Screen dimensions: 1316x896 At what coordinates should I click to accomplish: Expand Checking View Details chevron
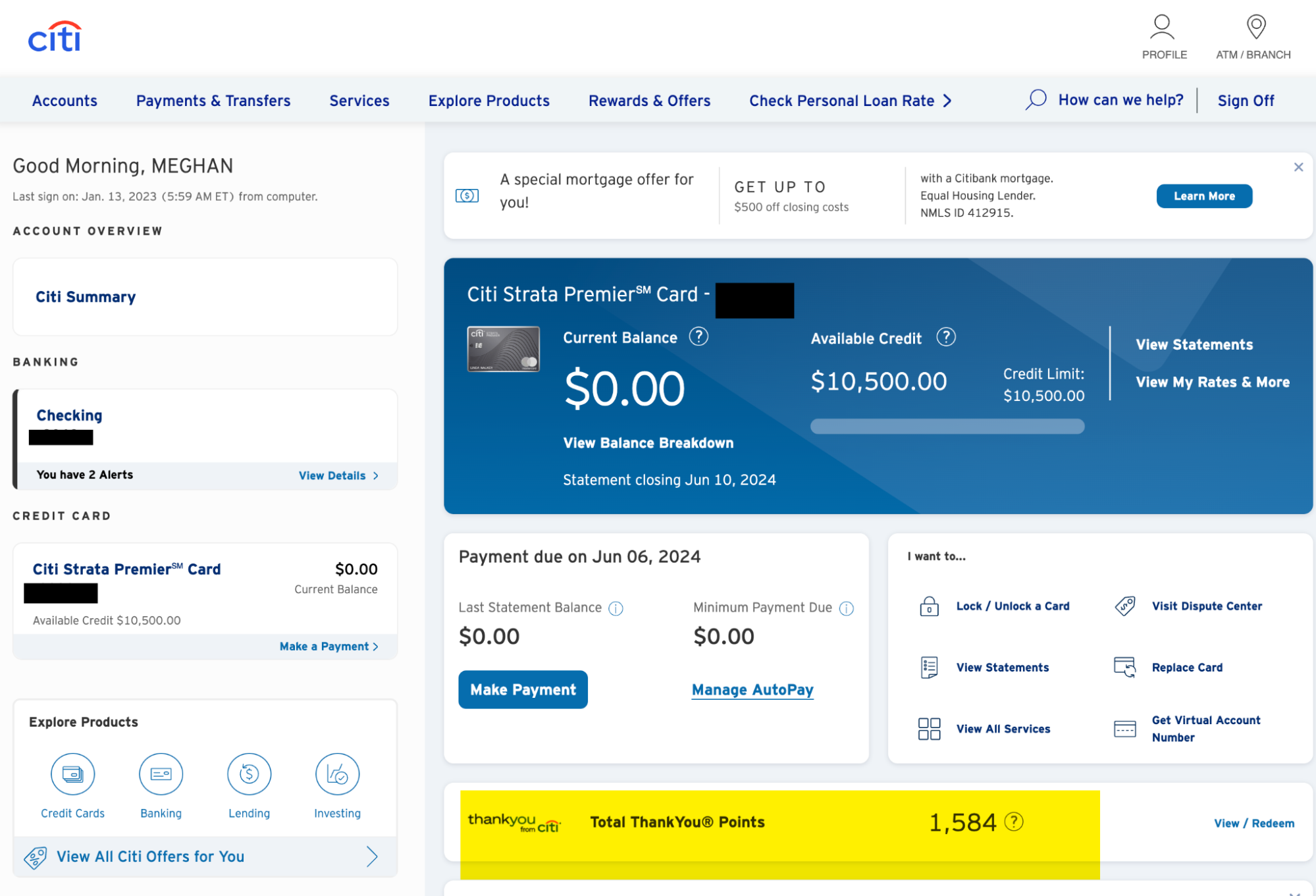376,476
